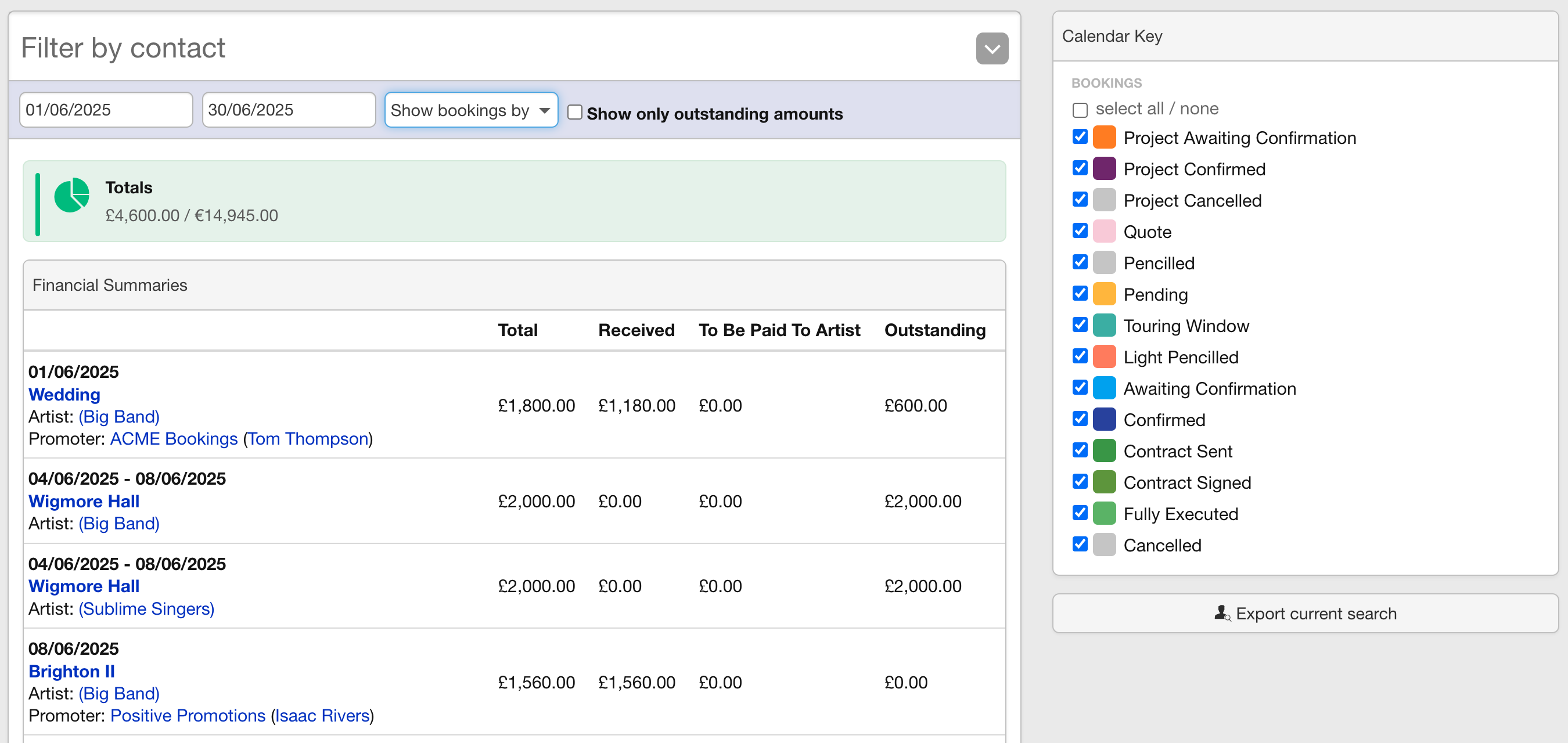Click the Total column header
The height and width of the screenshot is (743, 1568).
pyautogui.click(x=517, y=330)
